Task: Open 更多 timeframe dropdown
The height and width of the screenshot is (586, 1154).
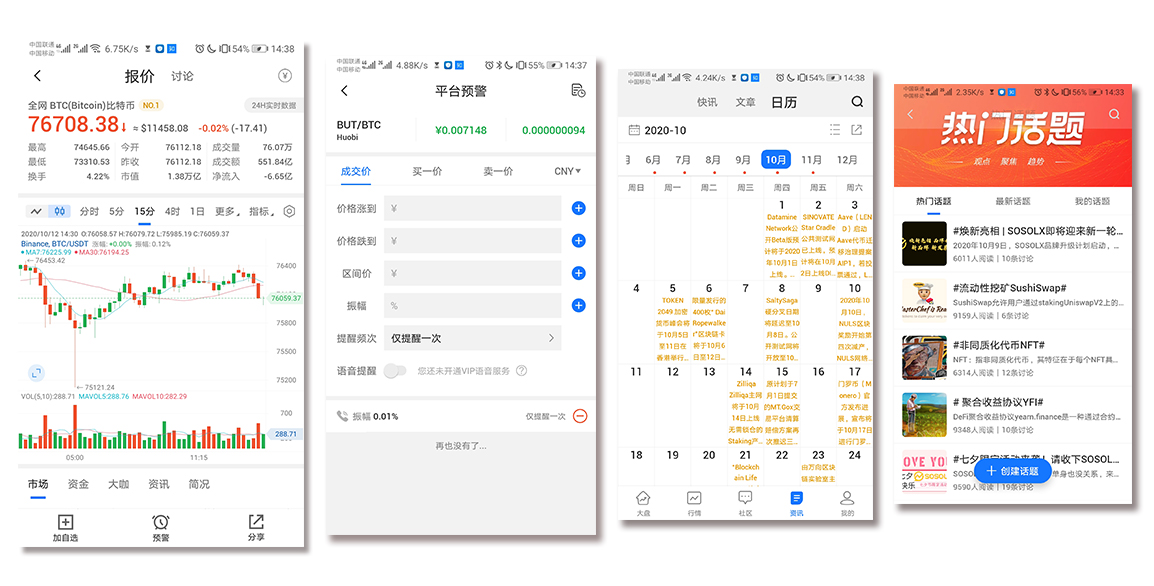Action: [x=227, y=211]
